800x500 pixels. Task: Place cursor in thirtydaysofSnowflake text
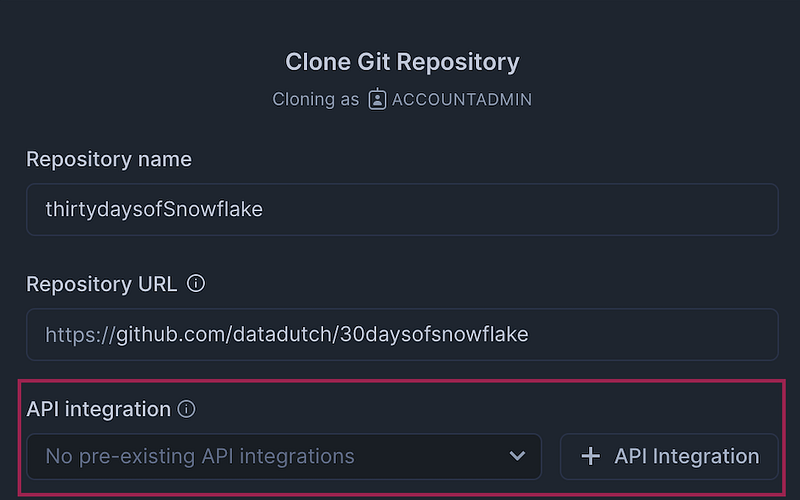154,209
